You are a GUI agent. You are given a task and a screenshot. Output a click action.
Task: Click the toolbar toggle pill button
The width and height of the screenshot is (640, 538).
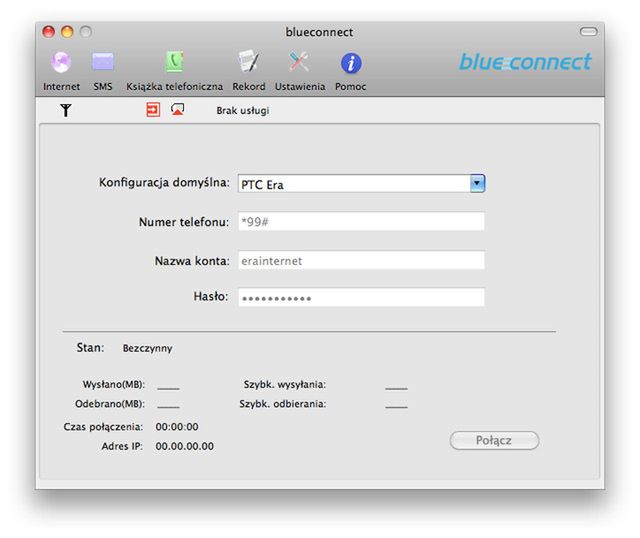[589, 32]
